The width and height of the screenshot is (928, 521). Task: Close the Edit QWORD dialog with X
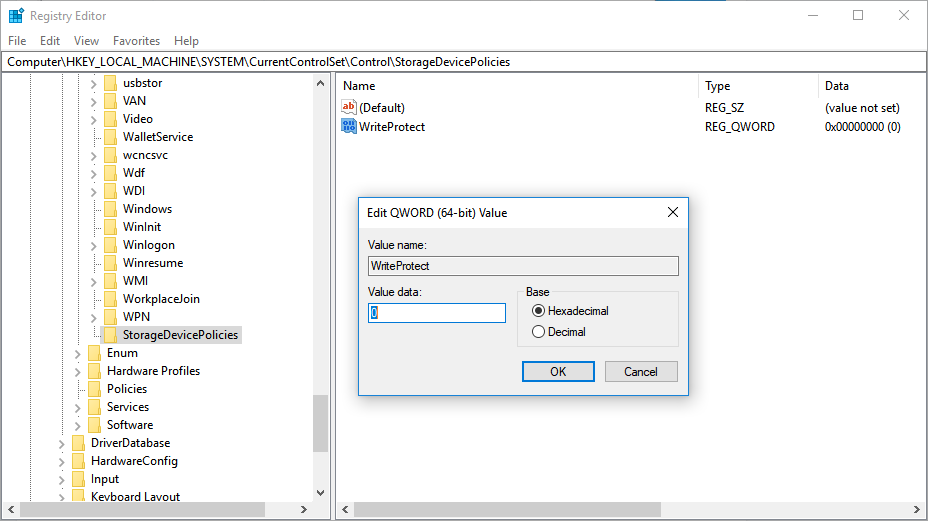[x=673, y=212]
